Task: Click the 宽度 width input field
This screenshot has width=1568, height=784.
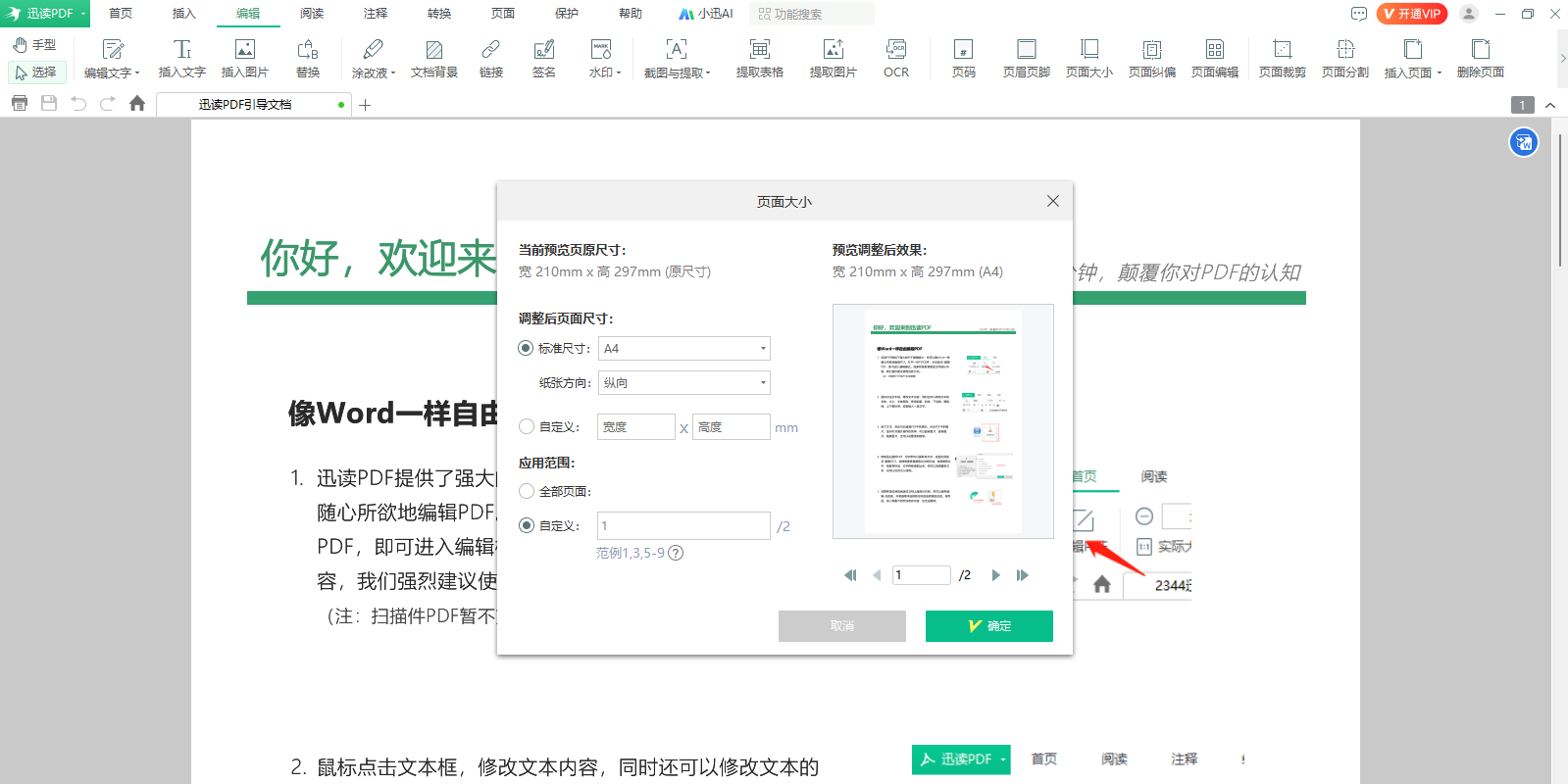Action: (636, 426)
